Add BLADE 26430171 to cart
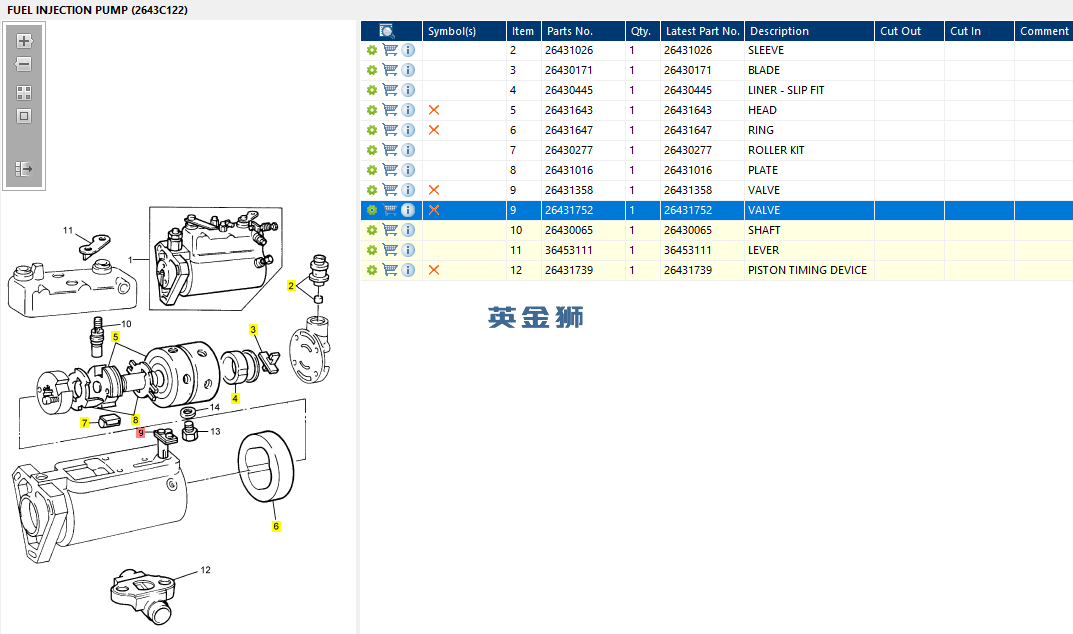The image size is (1073, 634). point(390,70)
